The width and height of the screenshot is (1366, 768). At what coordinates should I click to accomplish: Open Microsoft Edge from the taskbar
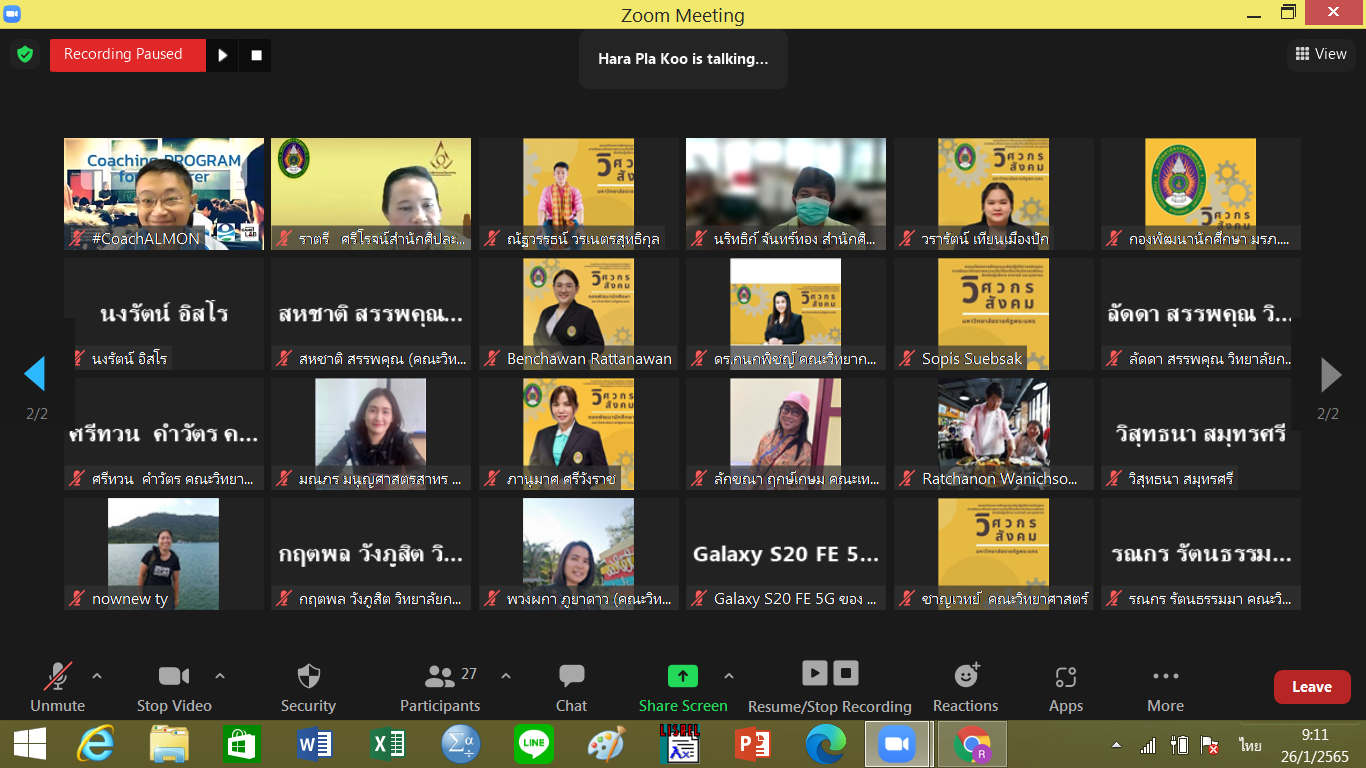(825, 744)
